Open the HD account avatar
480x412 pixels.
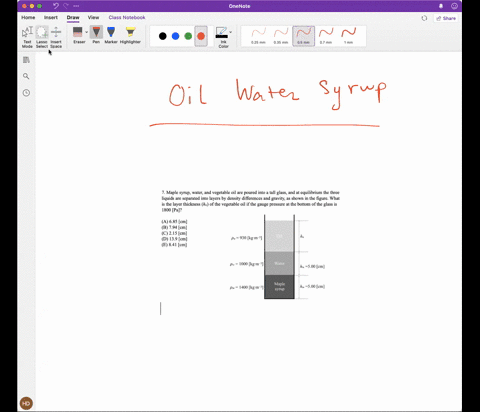[x=26, y=403]
